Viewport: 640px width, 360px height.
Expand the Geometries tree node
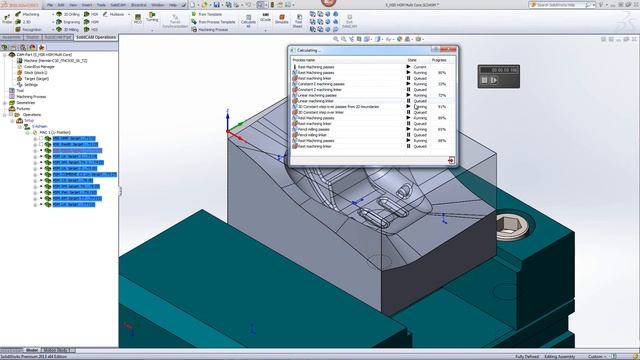5,103
